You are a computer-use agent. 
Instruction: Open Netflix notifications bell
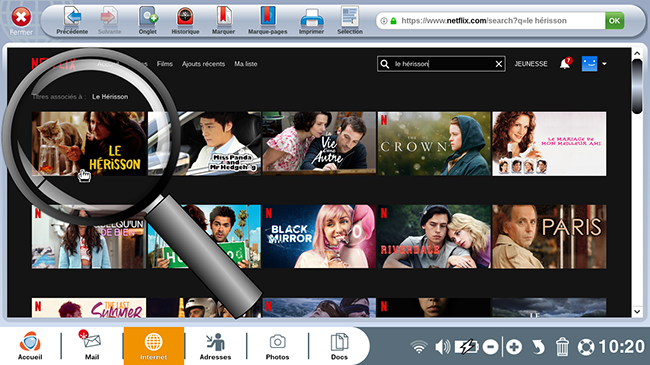[565, 63]
